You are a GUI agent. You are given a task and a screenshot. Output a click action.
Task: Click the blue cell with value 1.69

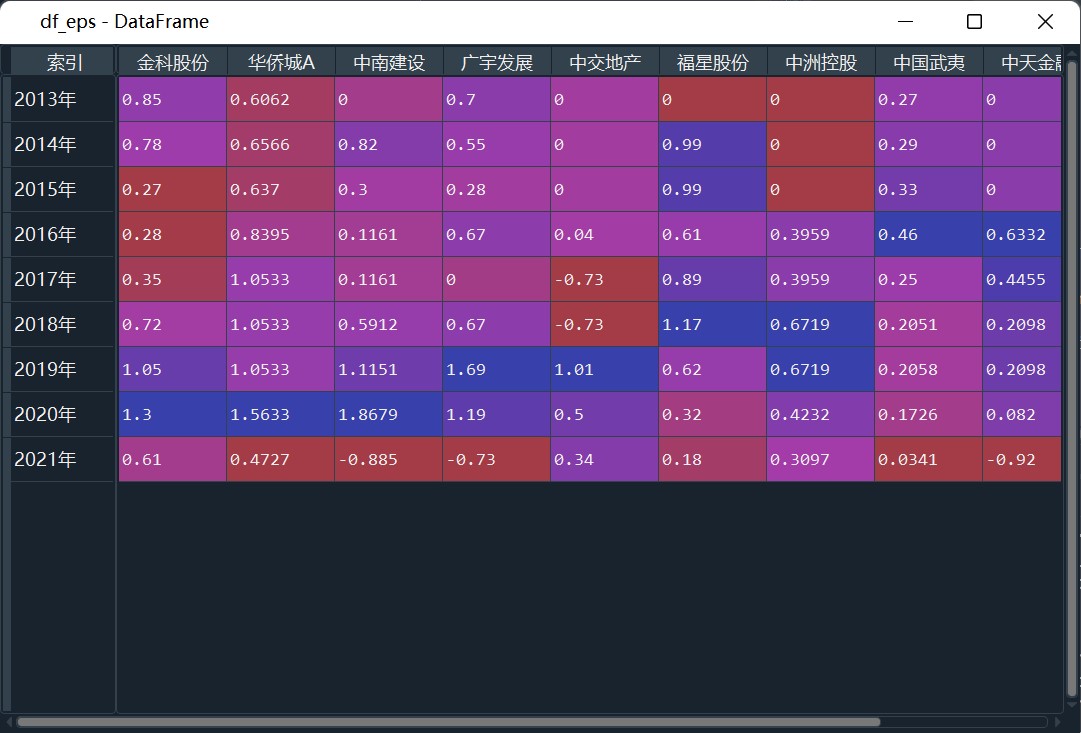pos(497,369)
